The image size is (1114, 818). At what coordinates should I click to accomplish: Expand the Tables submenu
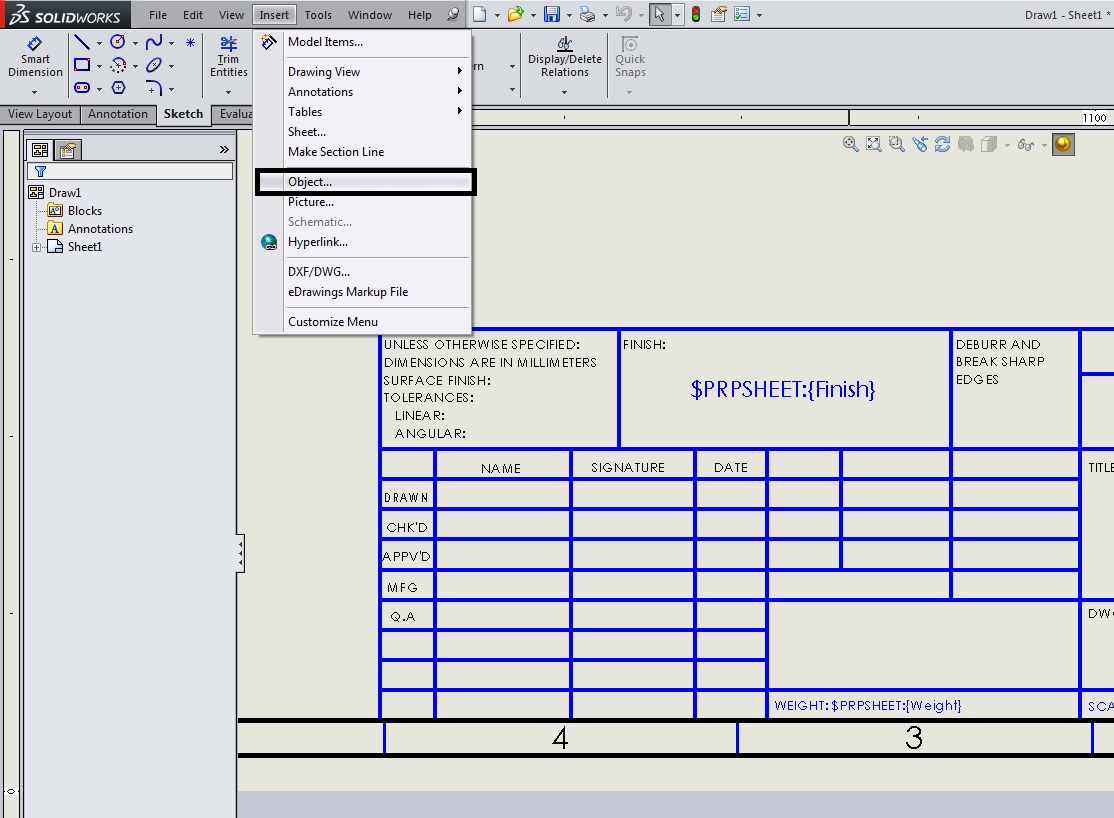point(305,112)
